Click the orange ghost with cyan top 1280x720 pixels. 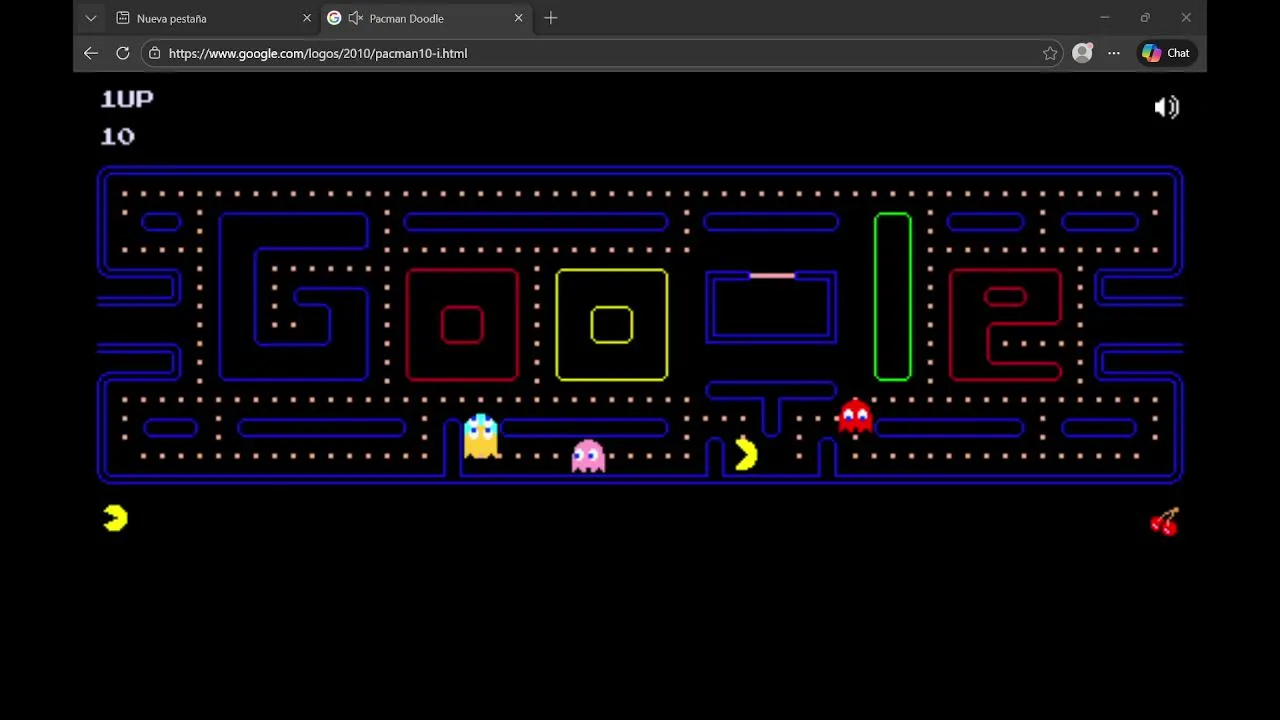pyautogui.click(x=481, y=436)
